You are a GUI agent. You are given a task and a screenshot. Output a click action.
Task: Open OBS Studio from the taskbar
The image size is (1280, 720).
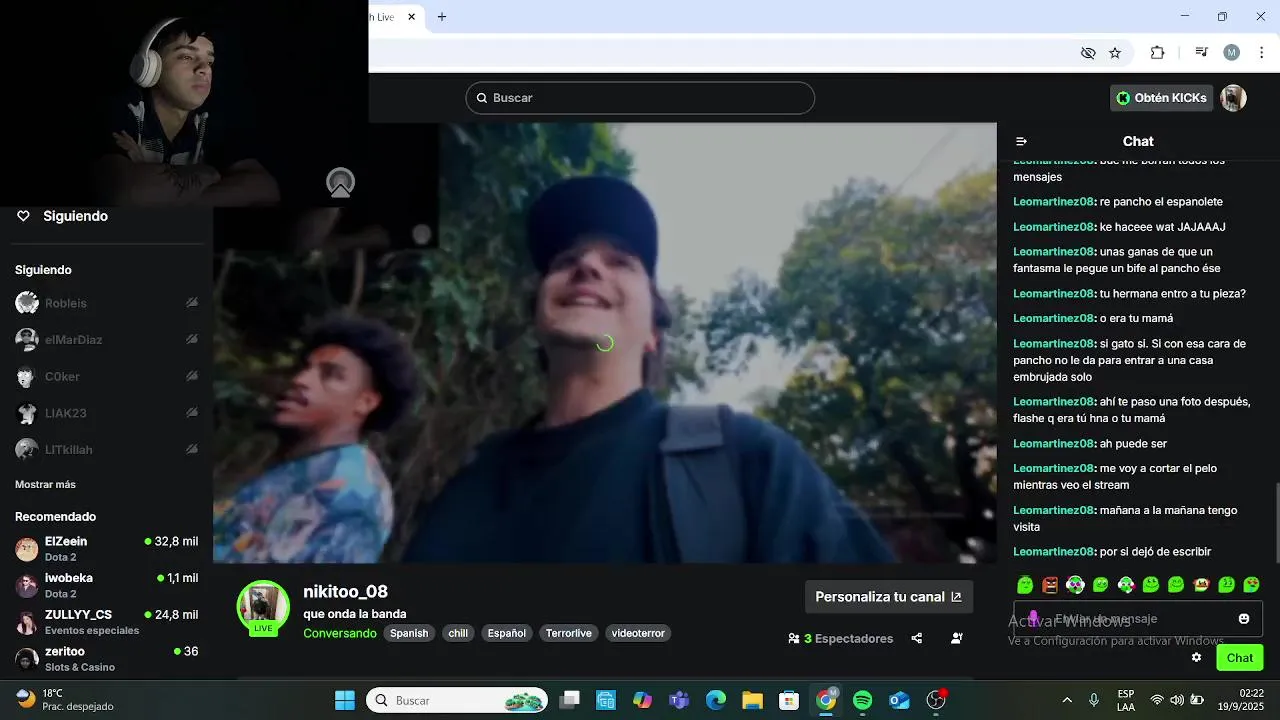point(936,700)
